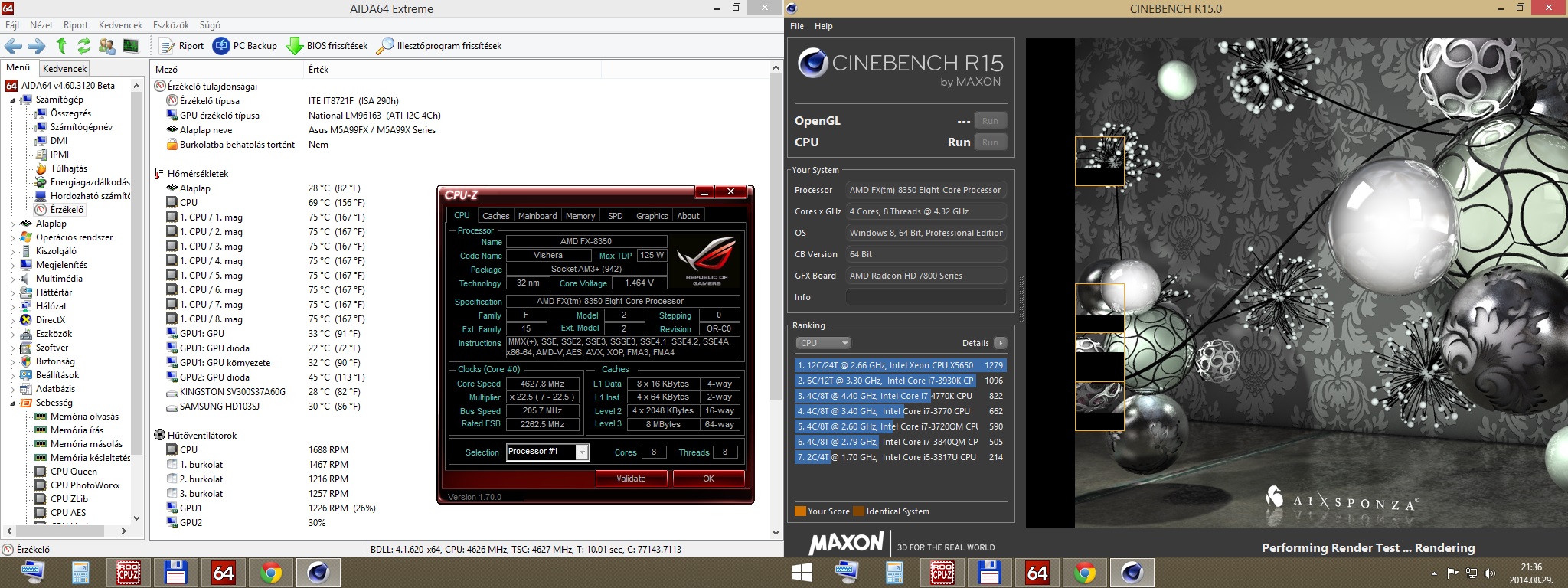Open the Nézet menu in AIDA64
The image size is (1568, 588).
(x=41, y=25)
